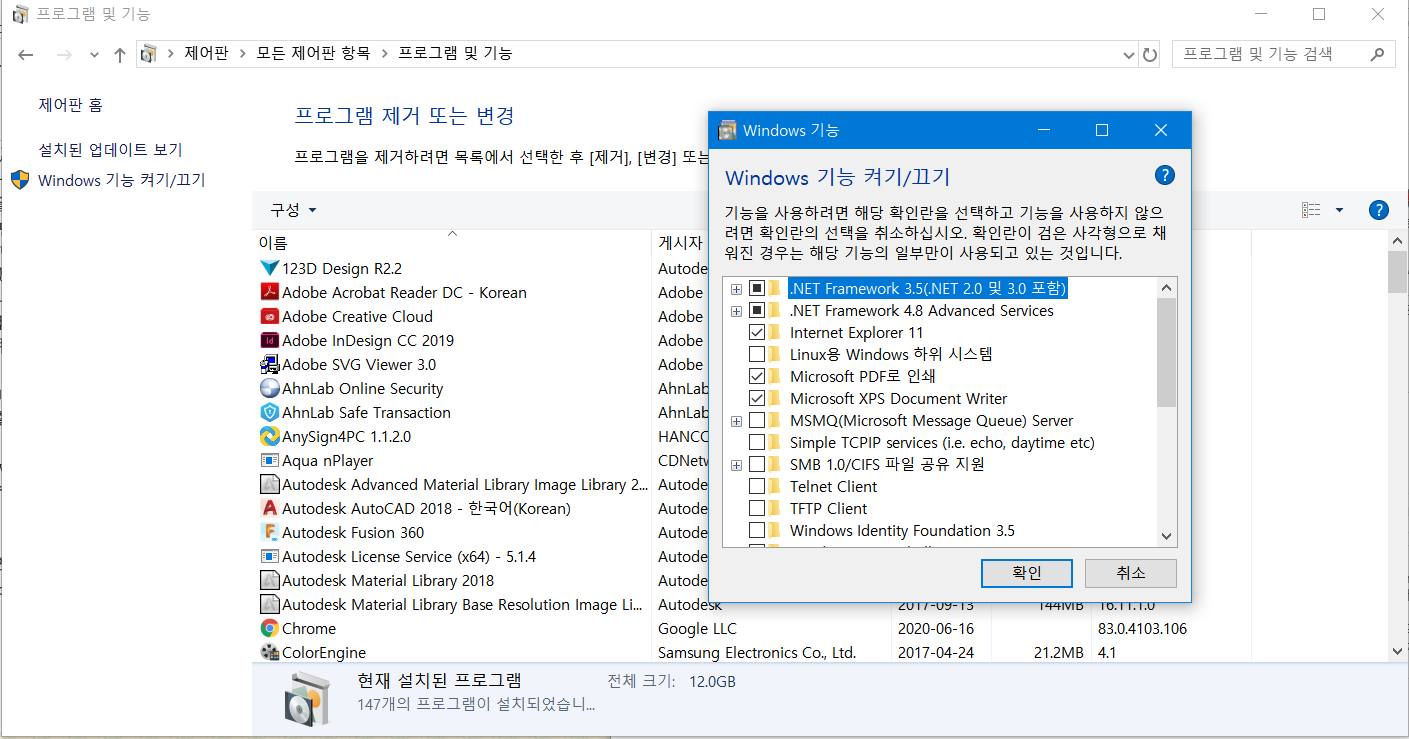Click 취소 button in Windows 기능 dialog

(1131, 573)
